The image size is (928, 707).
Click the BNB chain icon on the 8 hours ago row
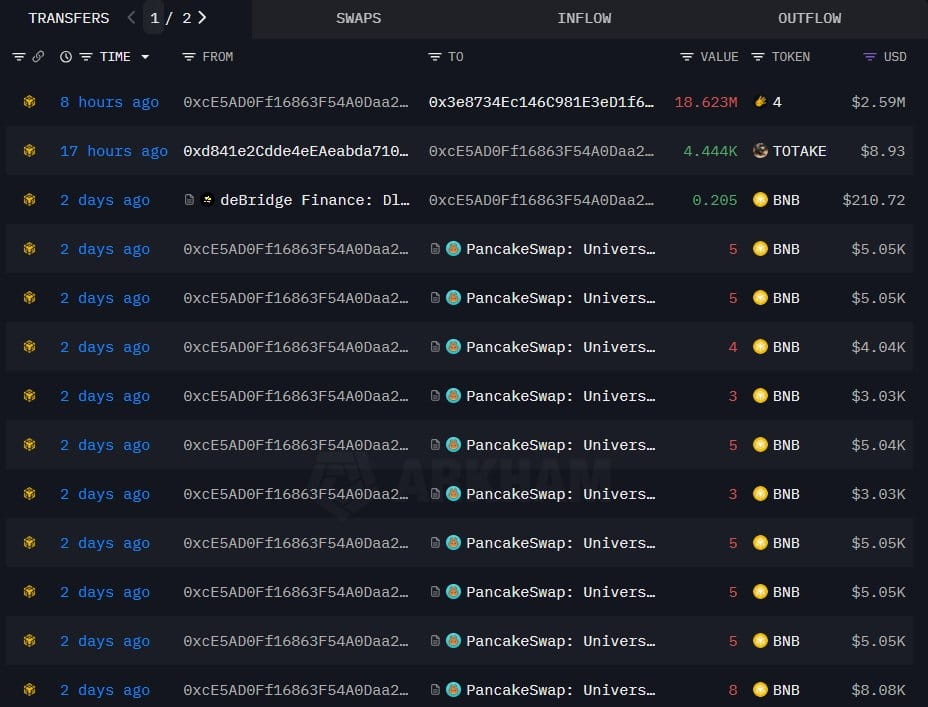pos(29,102)
